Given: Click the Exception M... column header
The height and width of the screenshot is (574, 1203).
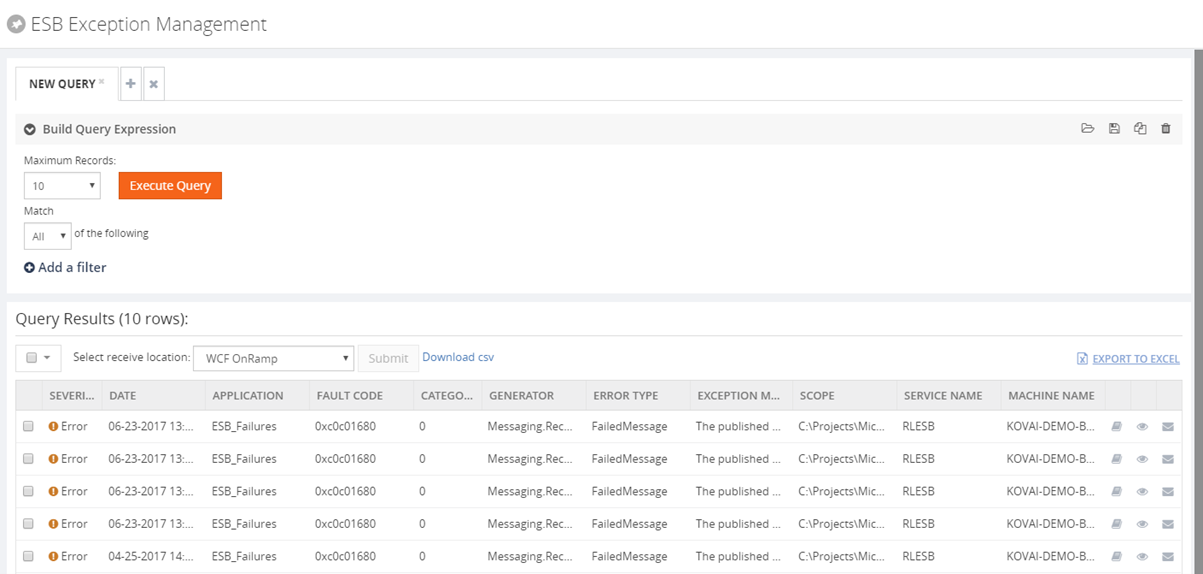Looking at the screenshot, I should [x=741, y=396].
